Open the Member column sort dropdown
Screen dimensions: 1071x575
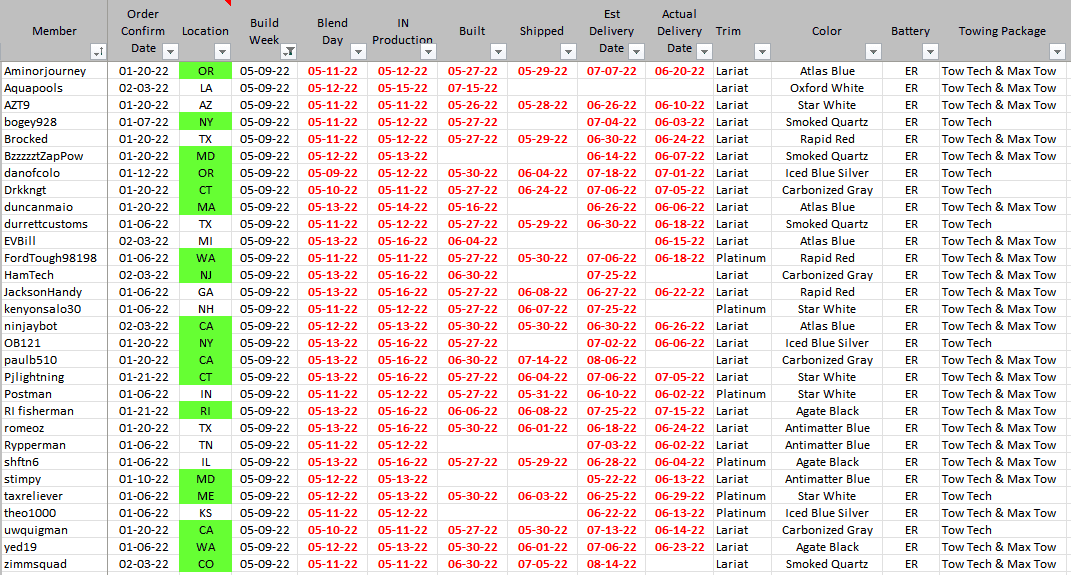click(98, 51)
